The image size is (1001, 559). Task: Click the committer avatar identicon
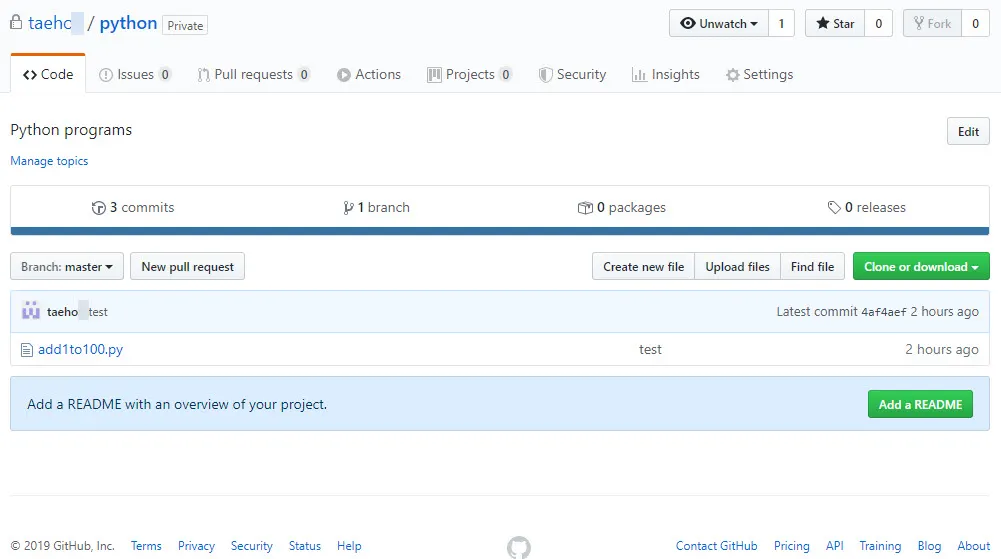(31, 311)
